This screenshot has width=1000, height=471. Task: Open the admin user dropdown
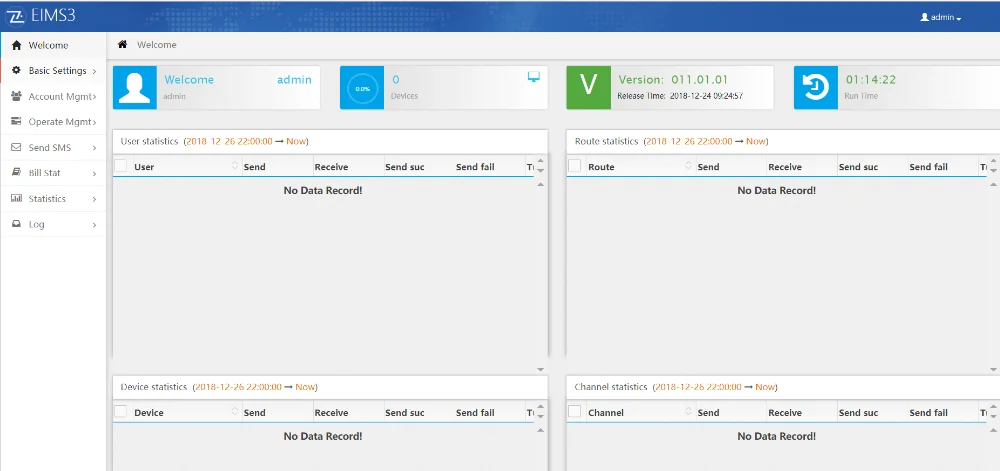[940, 18]
